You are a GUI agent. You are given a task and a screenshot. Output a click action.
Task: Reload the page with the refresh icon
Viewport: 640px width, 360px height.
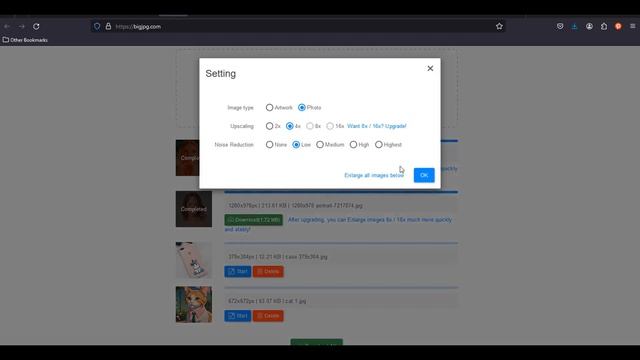point(36,27)
